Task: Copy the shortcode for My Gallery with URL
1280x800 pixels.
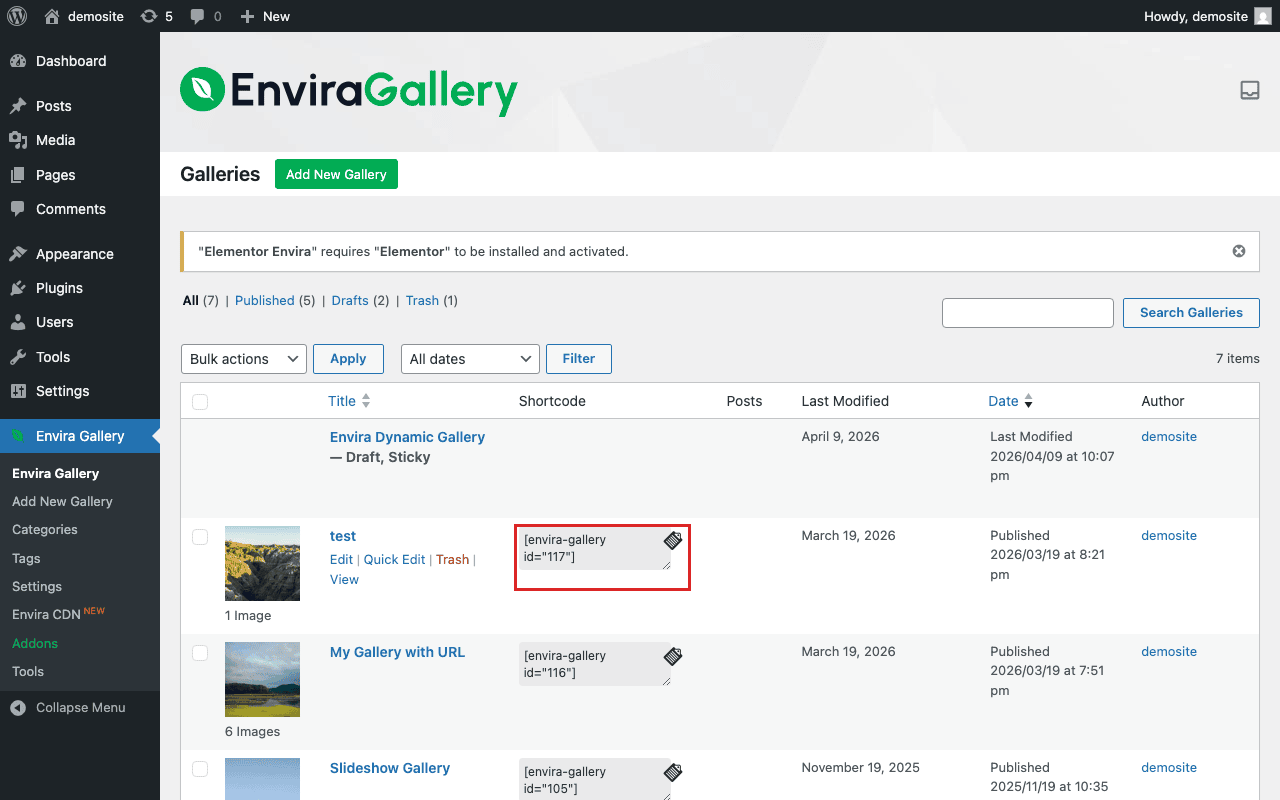Action: coord(671,655)
